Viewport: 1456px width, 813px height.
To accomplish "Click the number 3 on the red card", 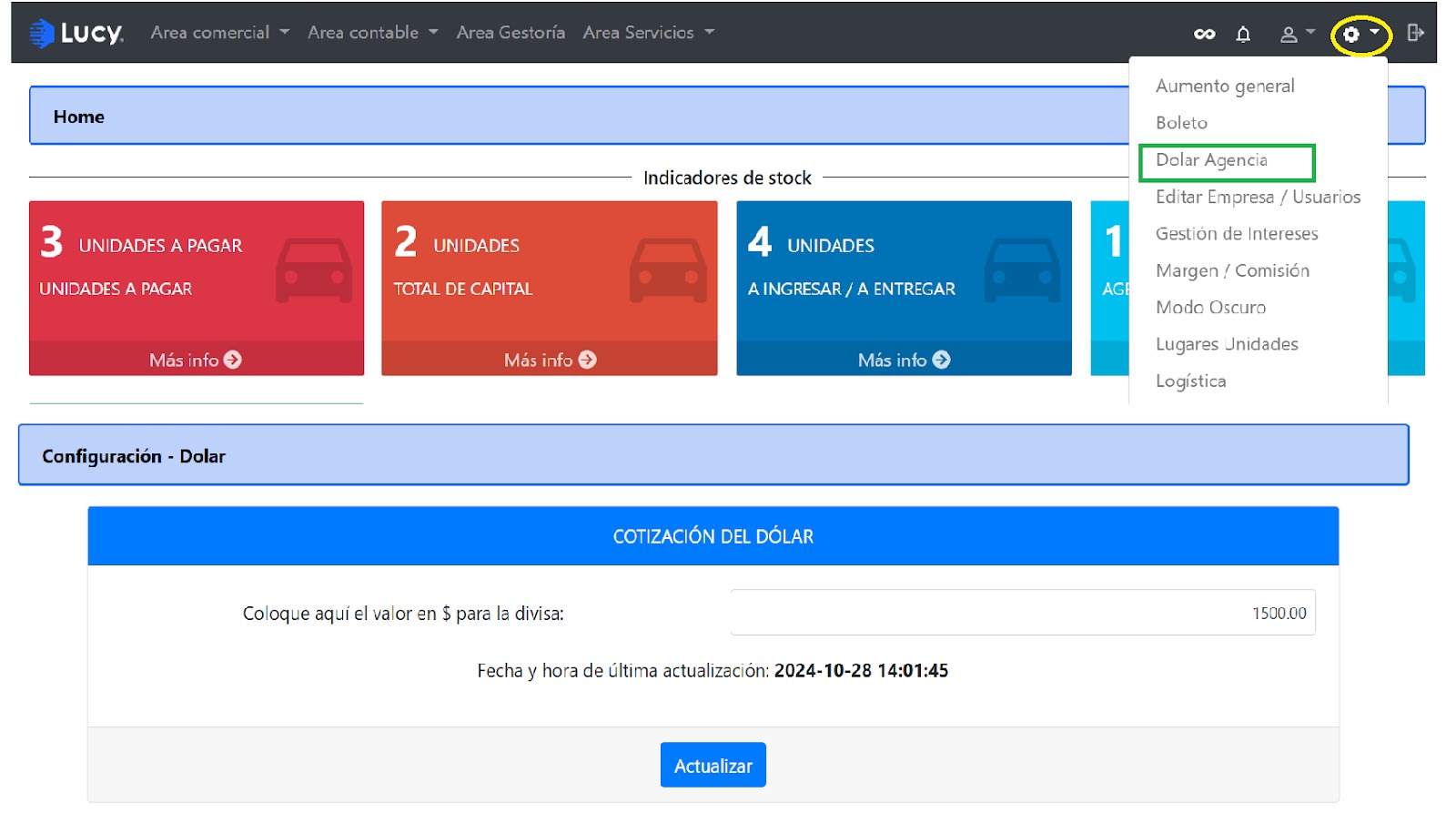I will (52, 242).
